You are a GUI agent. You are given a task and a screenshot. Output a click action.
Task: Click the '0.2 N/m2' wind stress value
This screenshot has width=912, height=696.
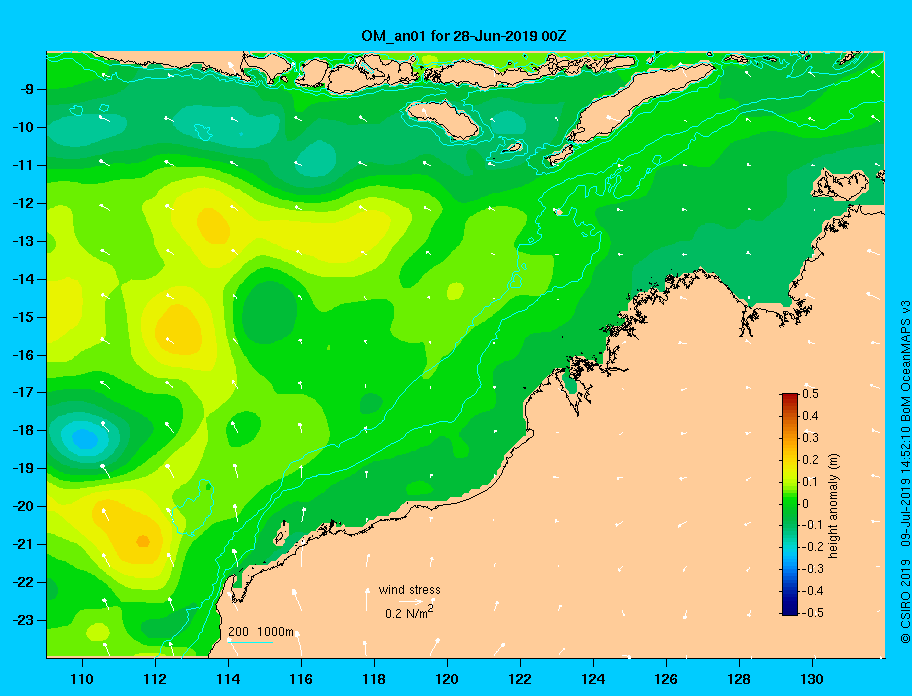[409, 612]
